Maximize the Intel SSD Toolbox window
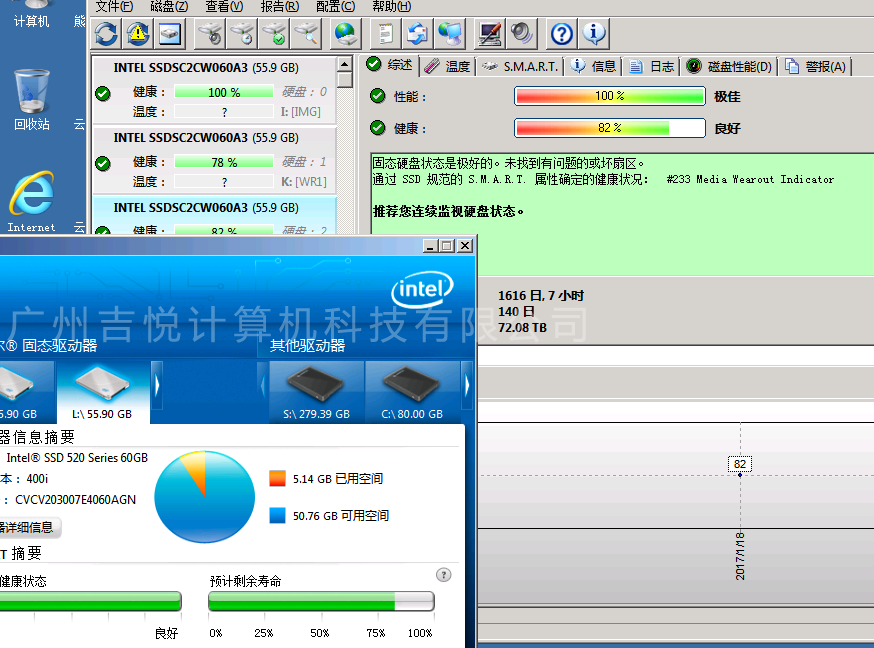This screenshot has width=874, height=648. tap(447, 246)
